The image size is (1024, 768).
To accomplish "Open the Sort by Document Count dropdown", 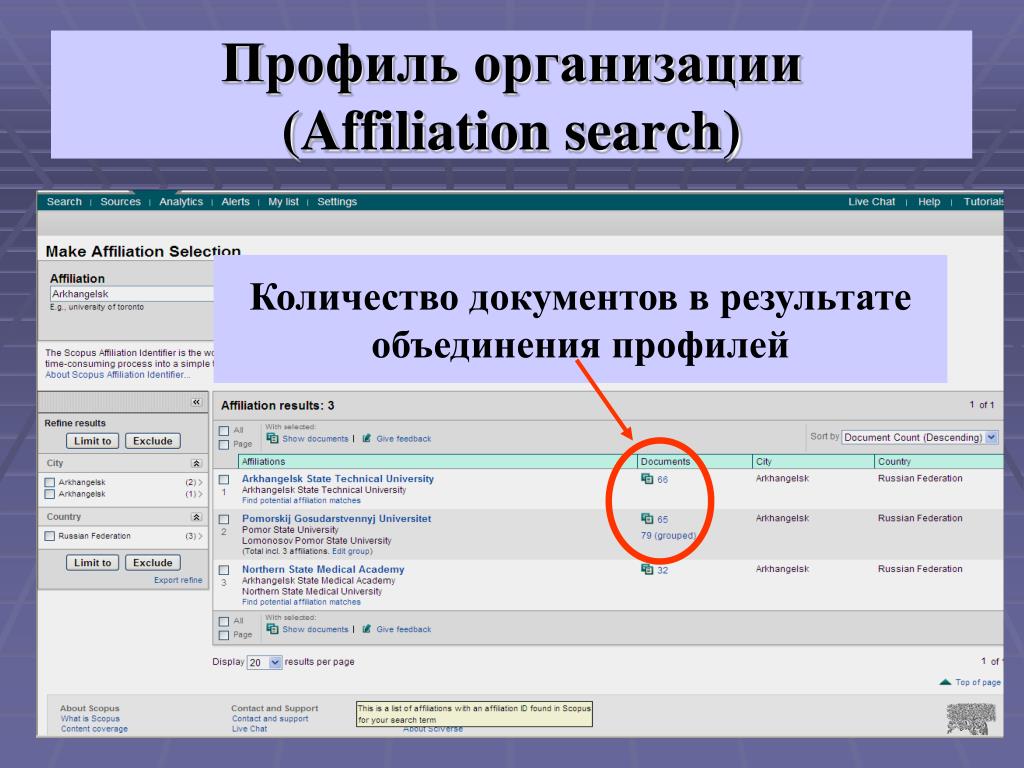I will pos(920,437).
